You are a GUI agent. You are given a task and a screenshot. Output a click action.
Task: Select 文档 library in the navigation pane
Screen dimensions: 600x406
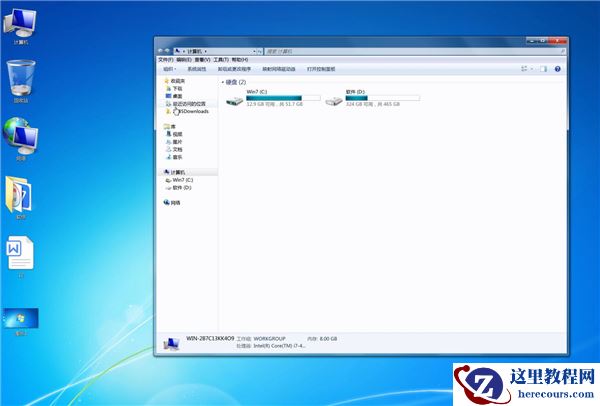(177, 150)
